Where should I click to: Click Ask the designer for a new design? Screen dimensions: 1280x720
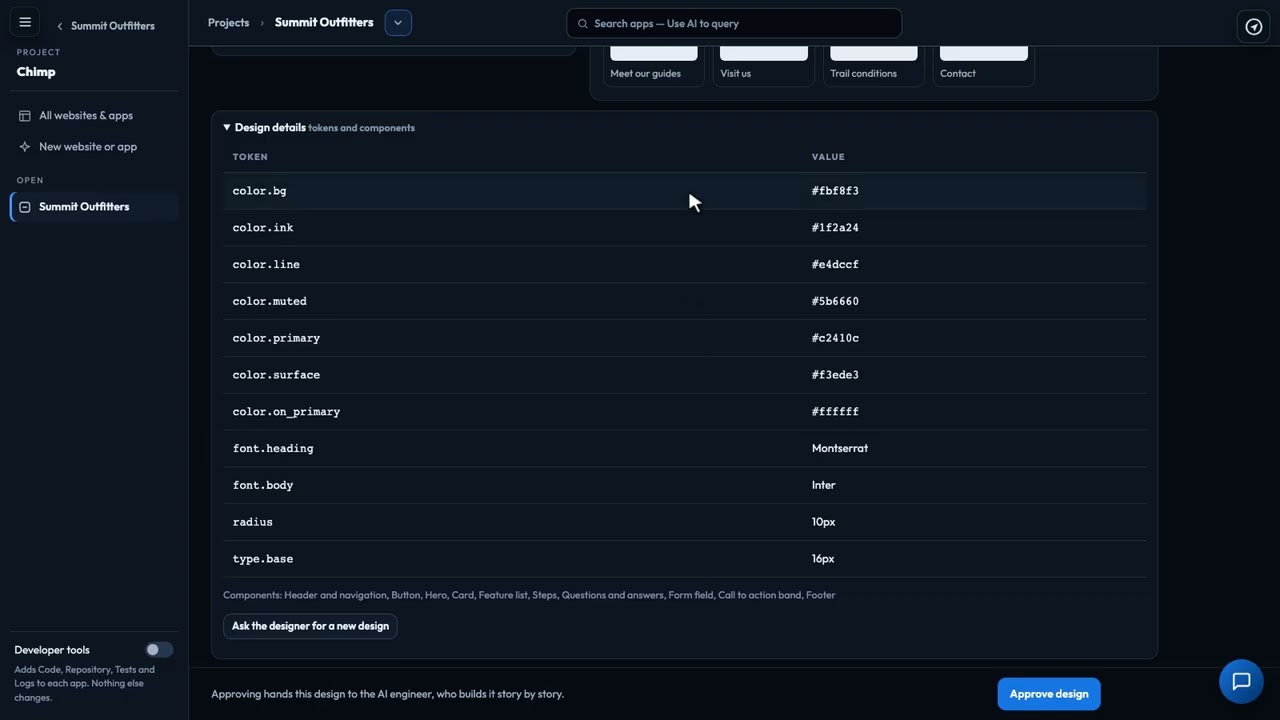310,626
